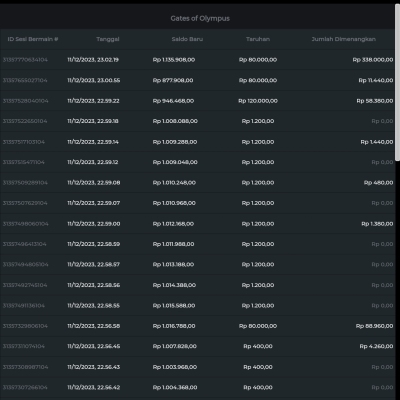Screen dimensions: 400x400
Task: Click date 11/12/2023, 22.56.58
Action: tap(94, 326)
